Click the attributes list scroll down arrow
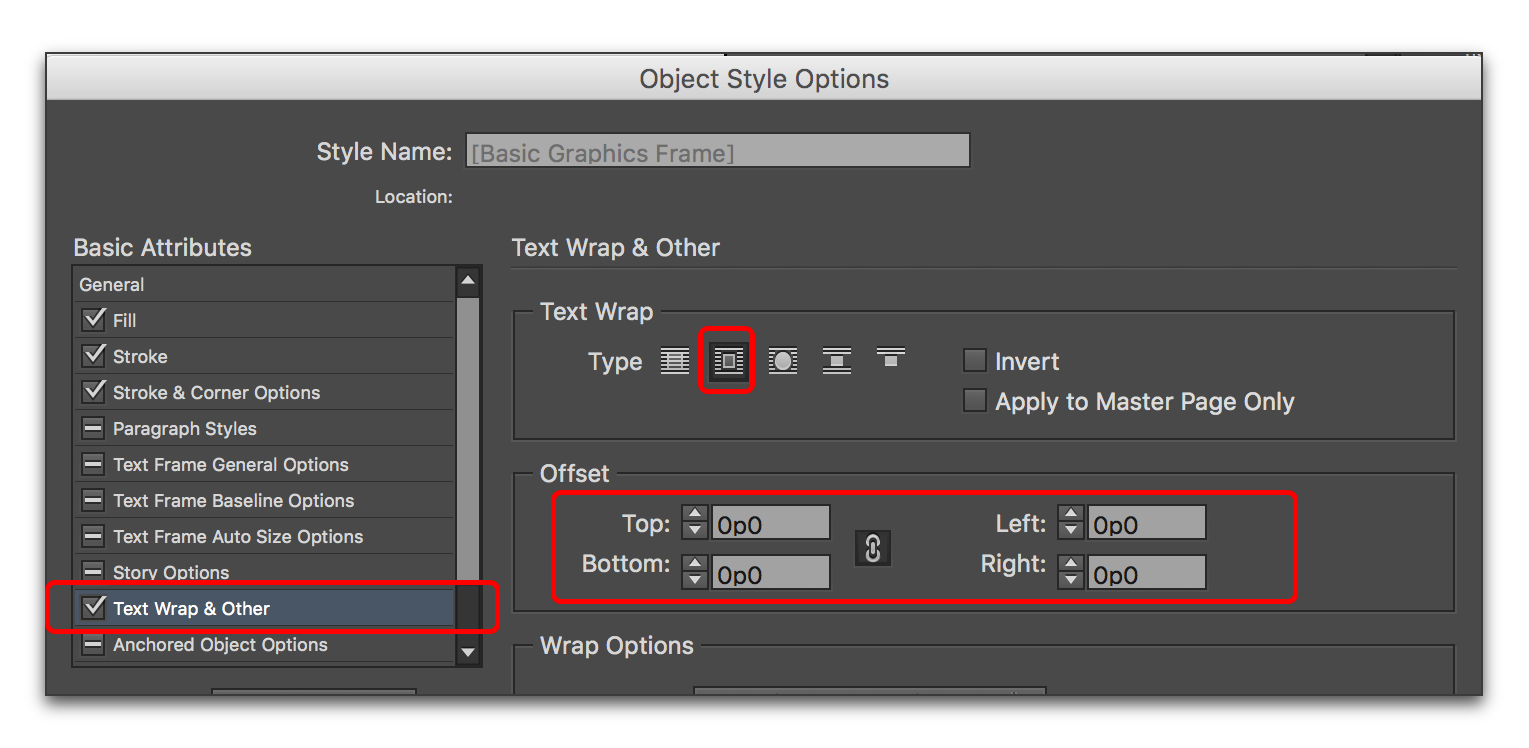Image resolution: width=1529 pixels, height=748 pixels. pos(468,652)
